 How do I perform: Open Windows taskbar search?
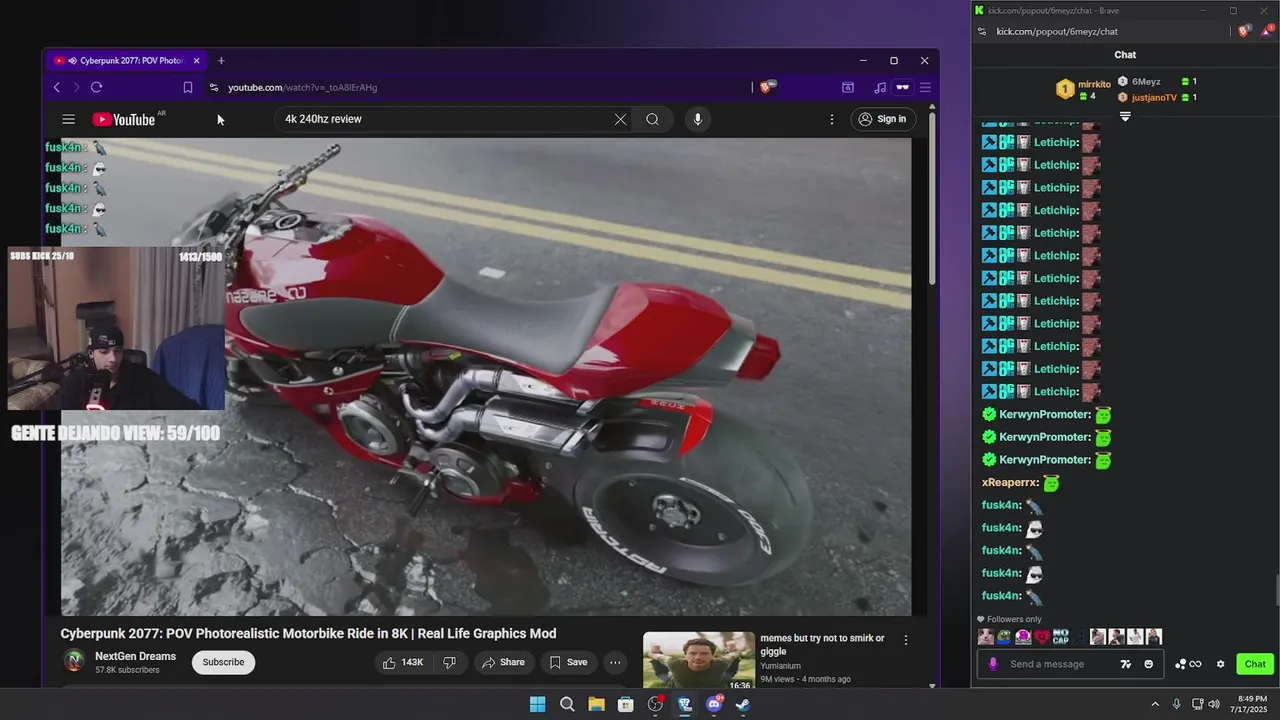click(567, 704)
